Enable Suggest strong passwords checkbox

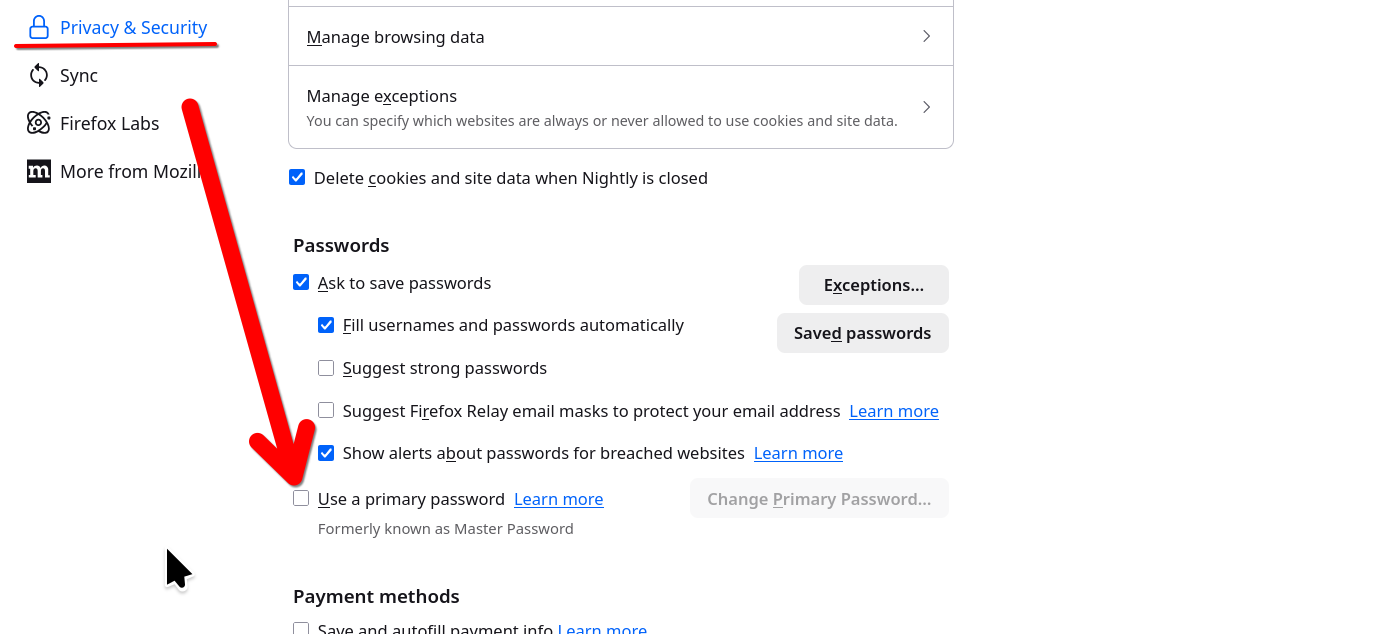coord(326,368)
